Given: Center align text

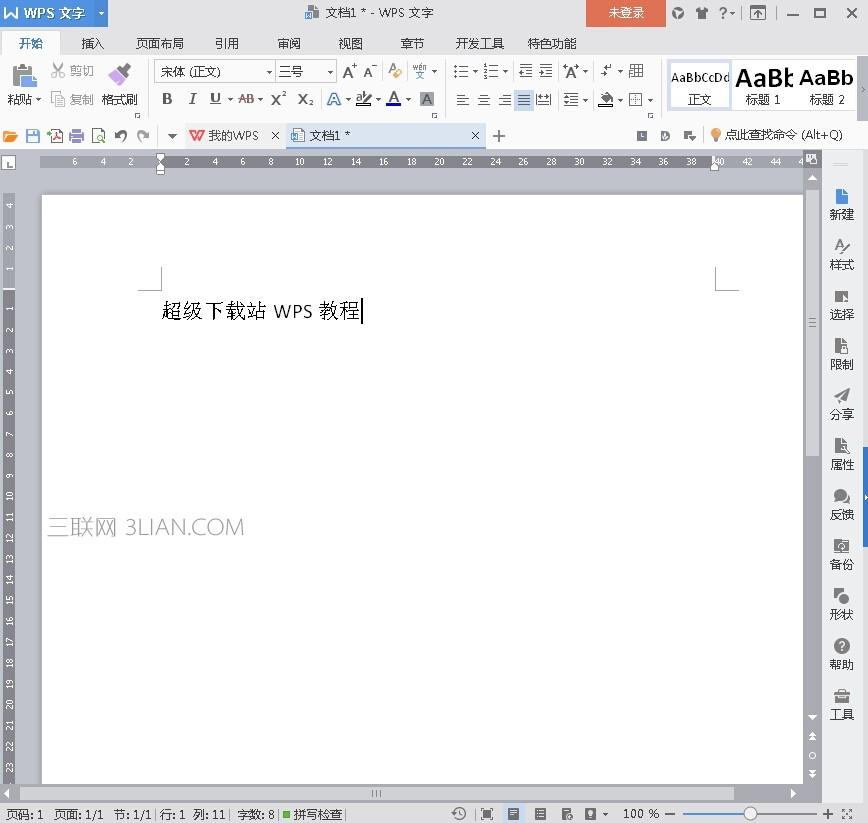Looking at the screenshot, I should (483, 100).
